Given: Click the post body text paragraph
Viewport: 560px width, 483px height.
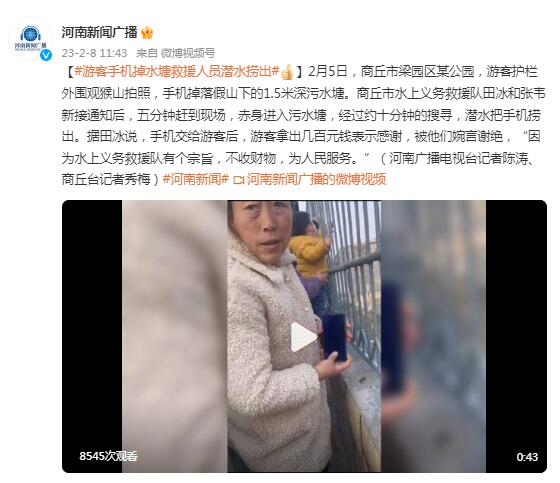Looking at the screenshot, I should [x=304, y=125].
